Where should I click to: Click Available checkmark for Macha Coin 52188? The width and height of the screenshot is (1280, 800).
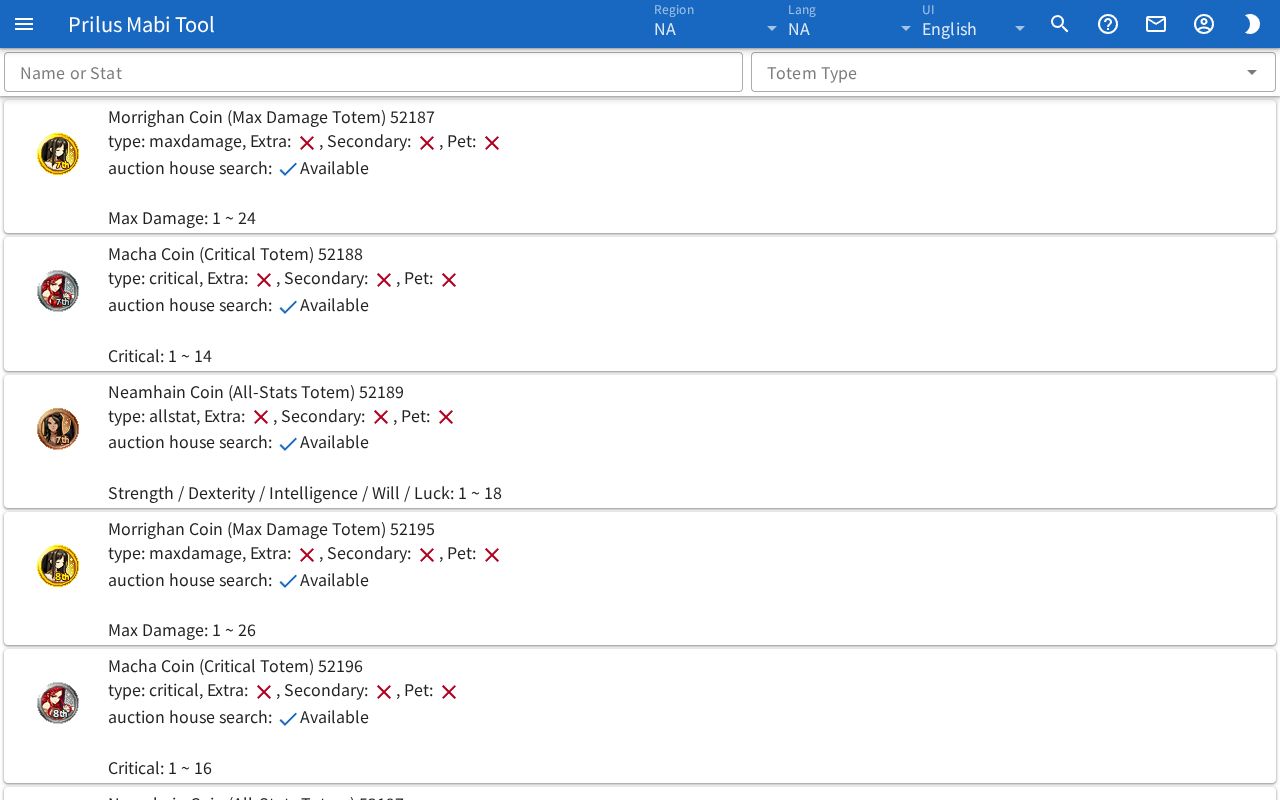tap(288, 307)
